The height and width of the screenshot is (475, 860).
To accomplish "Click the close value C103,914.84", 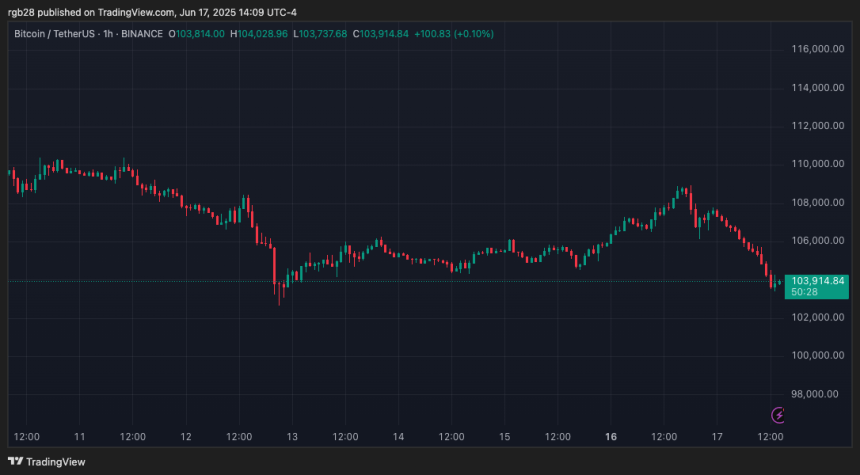I will (x=383, y=34).
